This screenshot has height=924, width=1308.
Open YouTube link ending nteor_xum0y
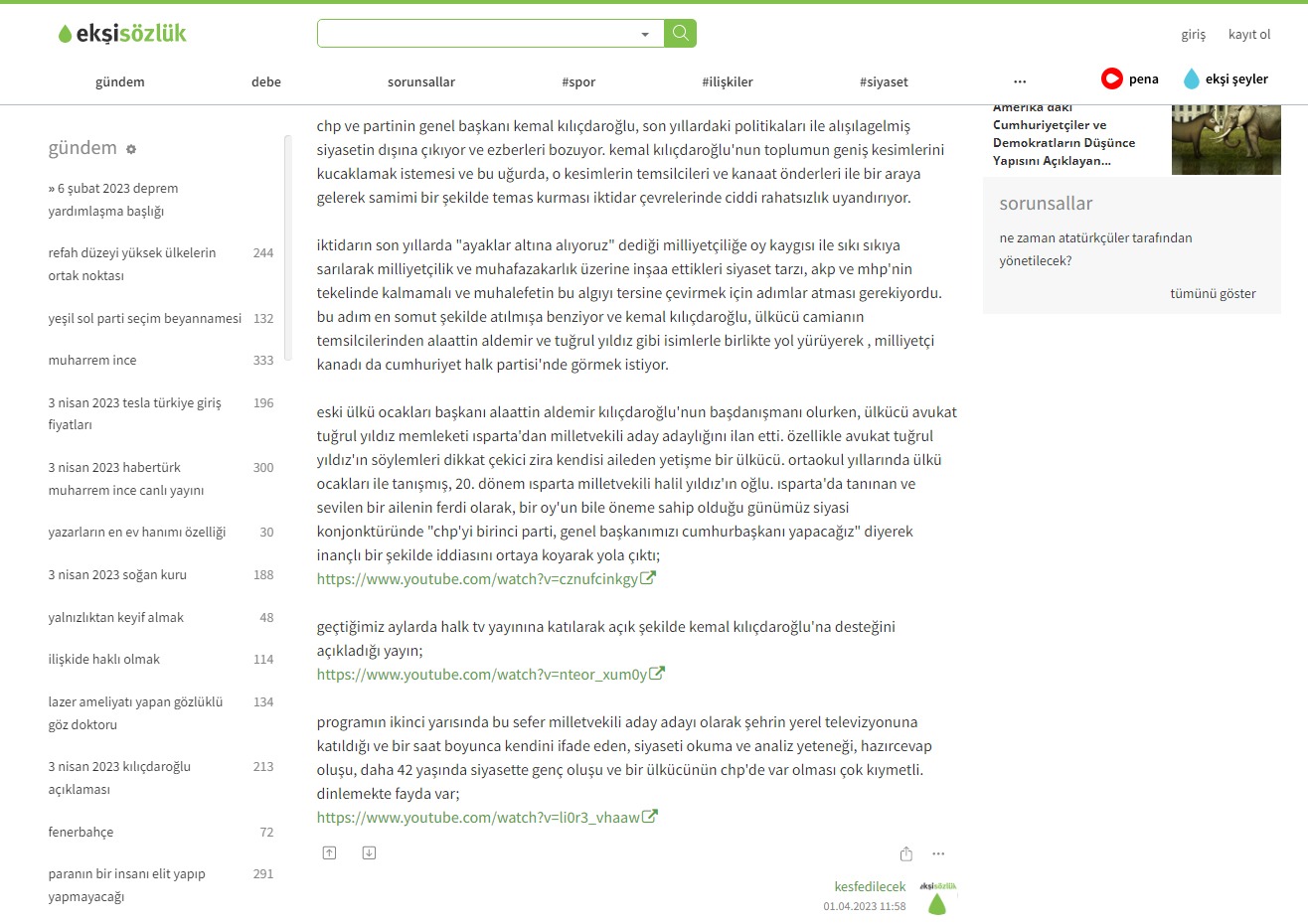click(x=491, y=675)
